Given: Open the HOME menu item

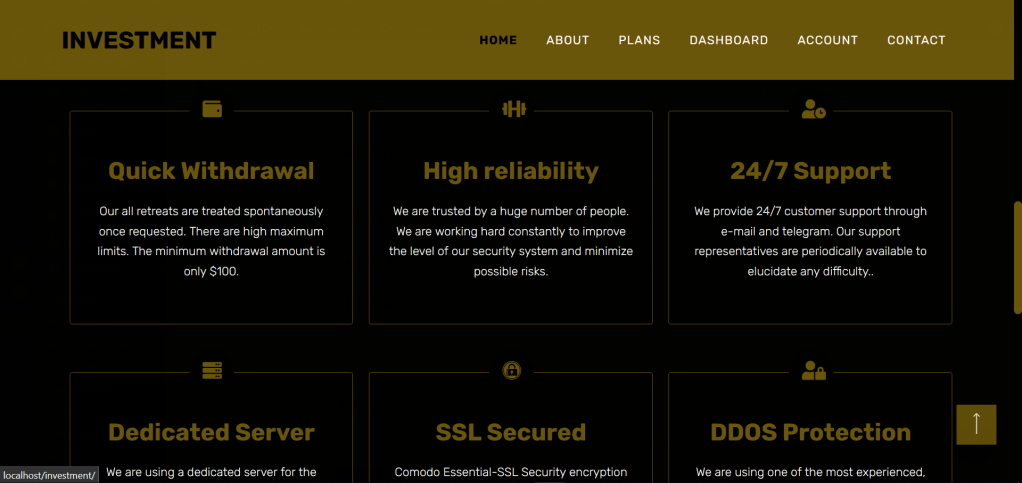Looking at the screenshot, I should 498,40.
